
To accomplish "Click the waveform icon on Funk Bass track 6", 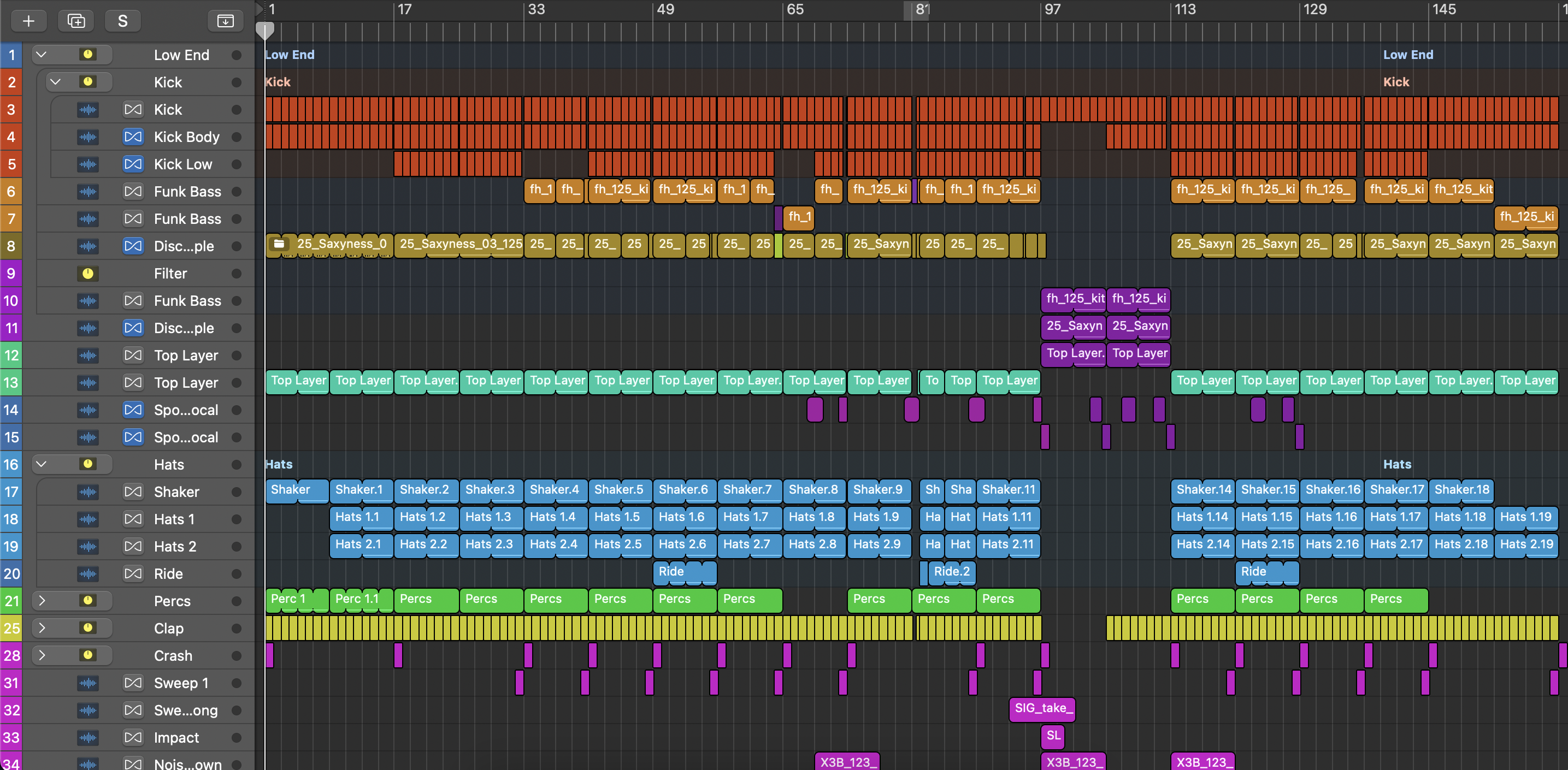I will [x=89, y=192].
